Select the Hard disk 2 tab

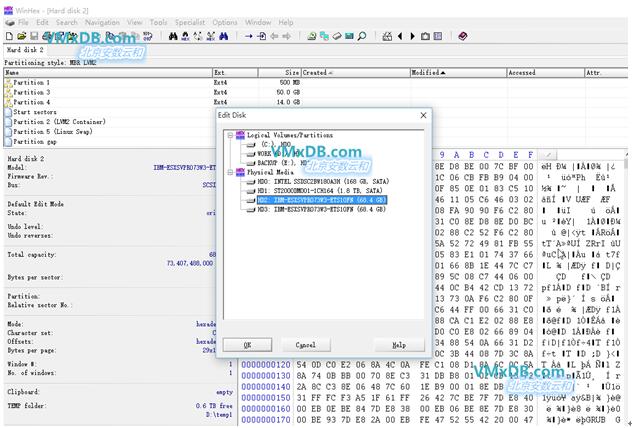(x=25, y=50)
